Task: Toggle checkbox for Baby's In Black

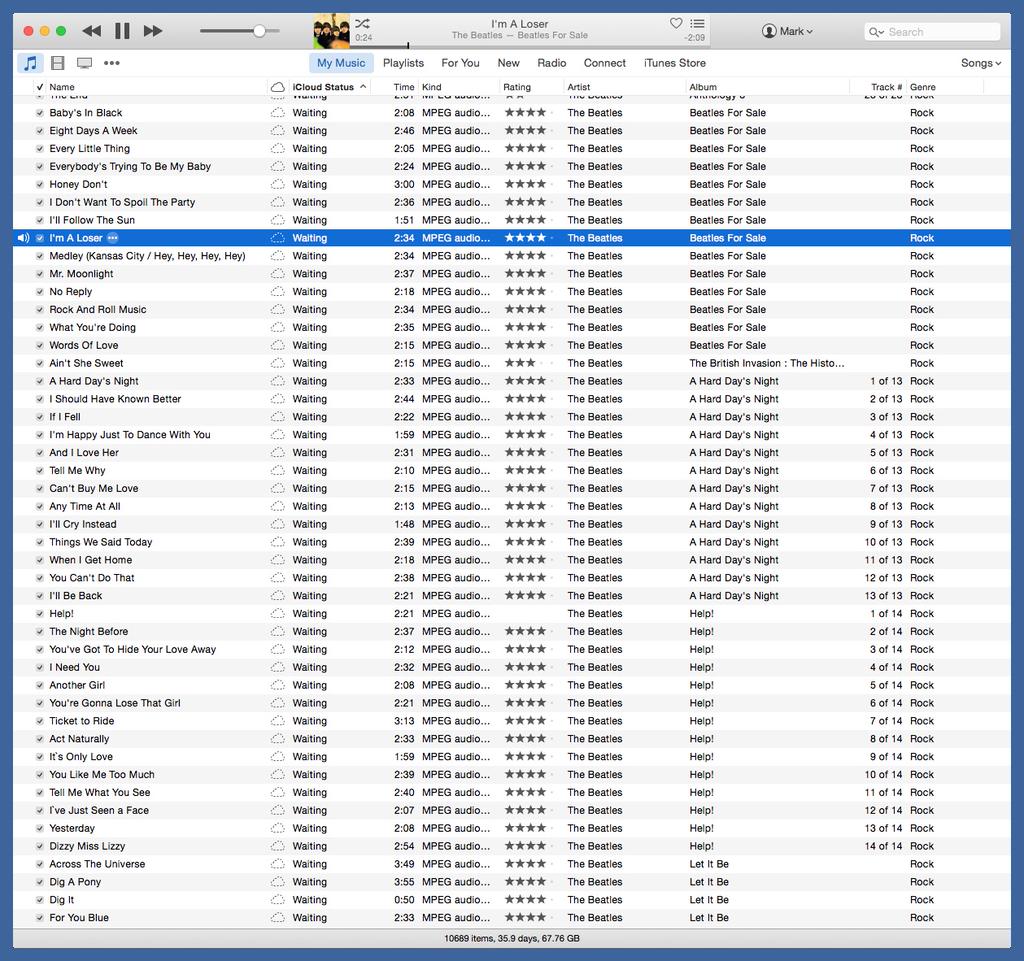Action: pyautogui.click(x=40, y=113)
